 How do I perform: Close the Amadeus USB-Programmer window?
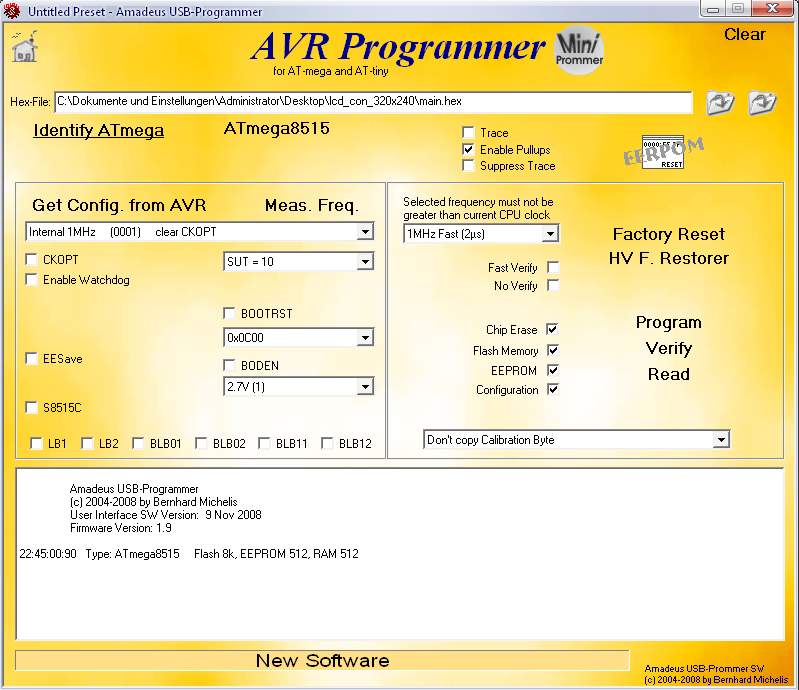click(x=773, y=9)
